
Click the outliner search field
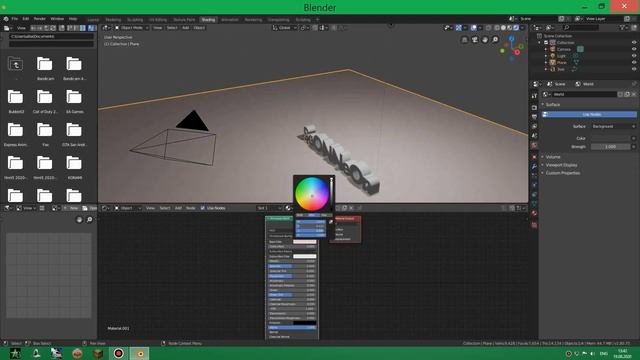pos(581,27)
